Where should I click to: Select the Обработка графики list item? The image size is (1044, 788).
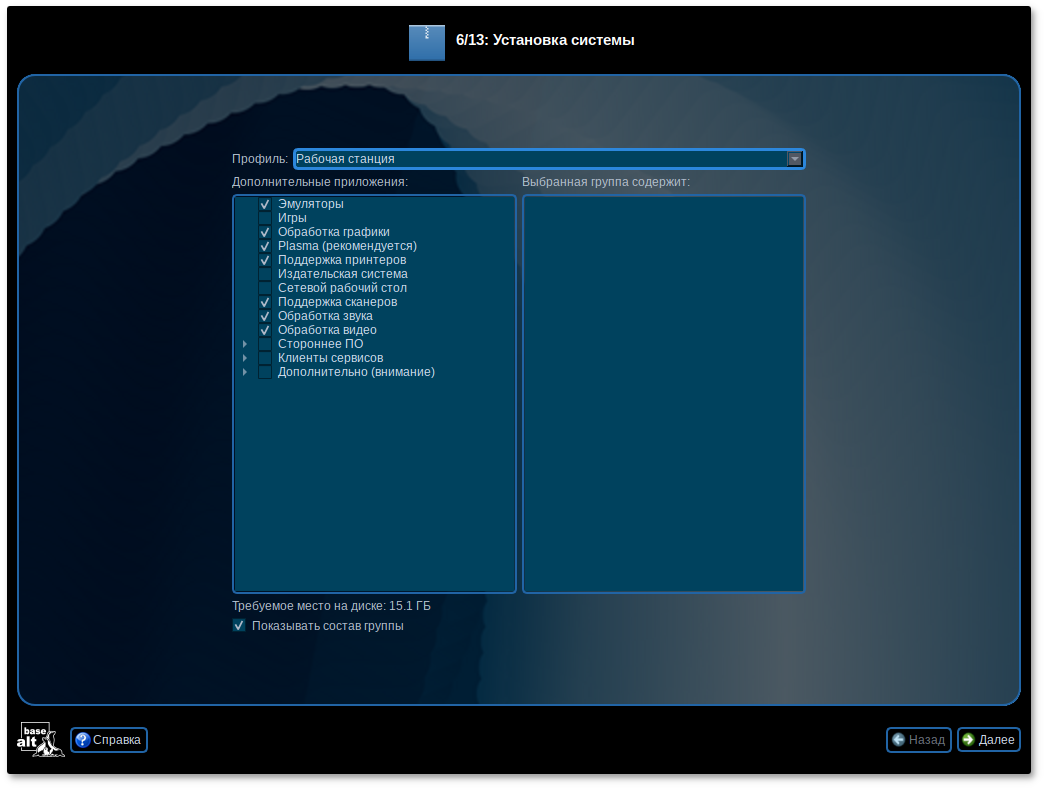coord(333,232)
